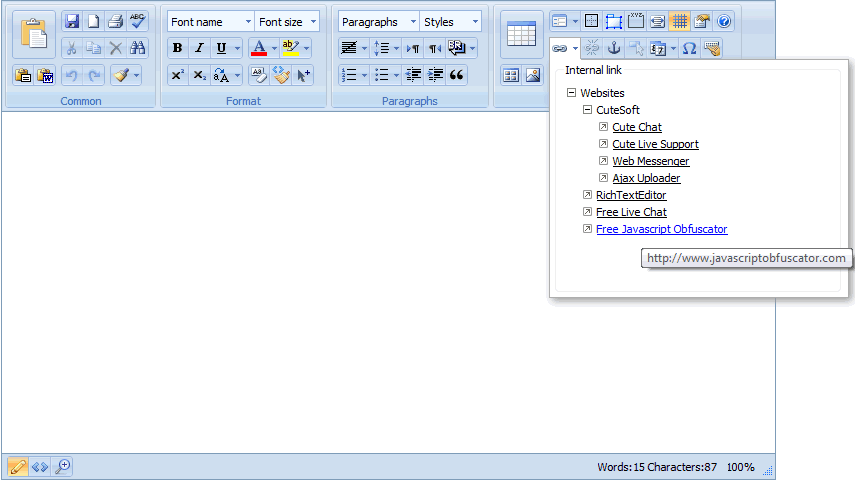Image resolution: width=855 pixels, height=481 pixels.
Task: Click the Save icon
Action: click(x=71, y=21)
